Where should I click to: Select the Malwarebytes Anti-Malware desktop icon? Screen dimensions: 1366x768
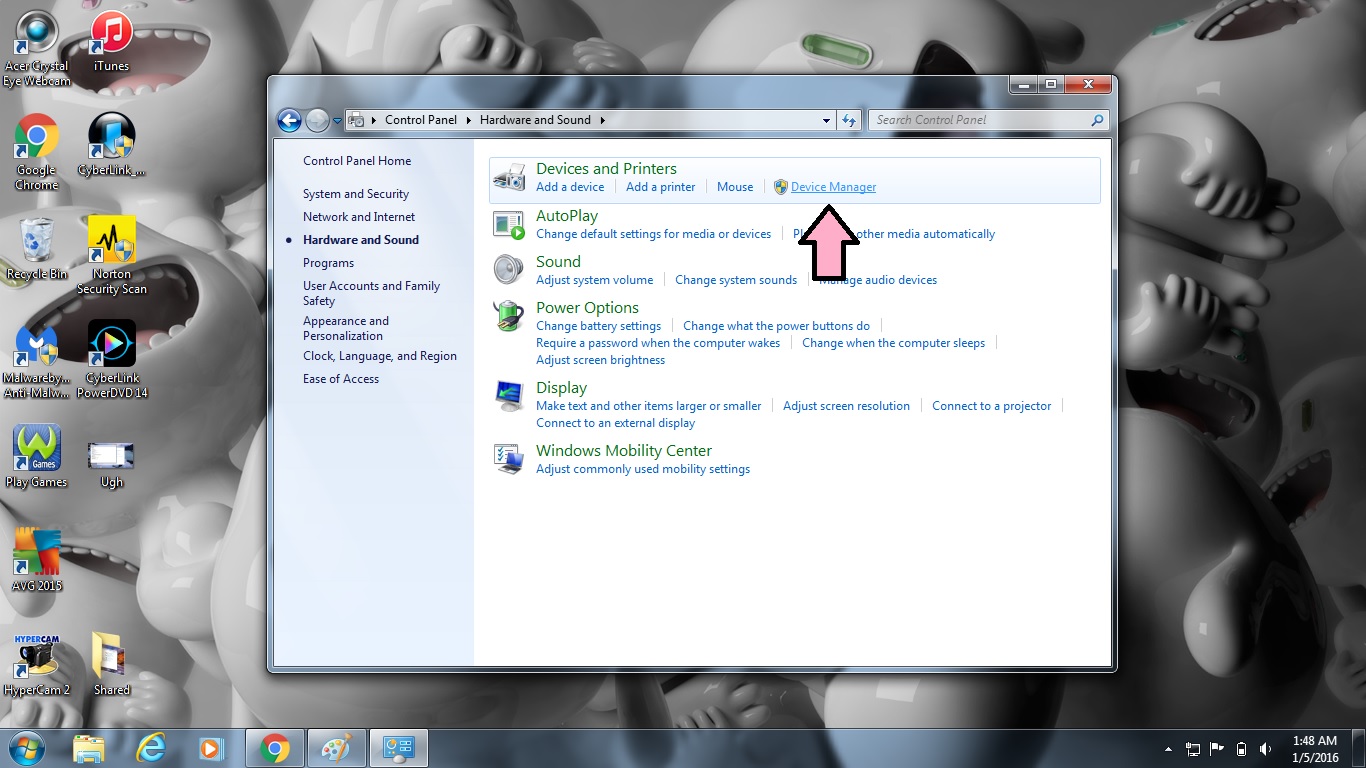(37, 361)
